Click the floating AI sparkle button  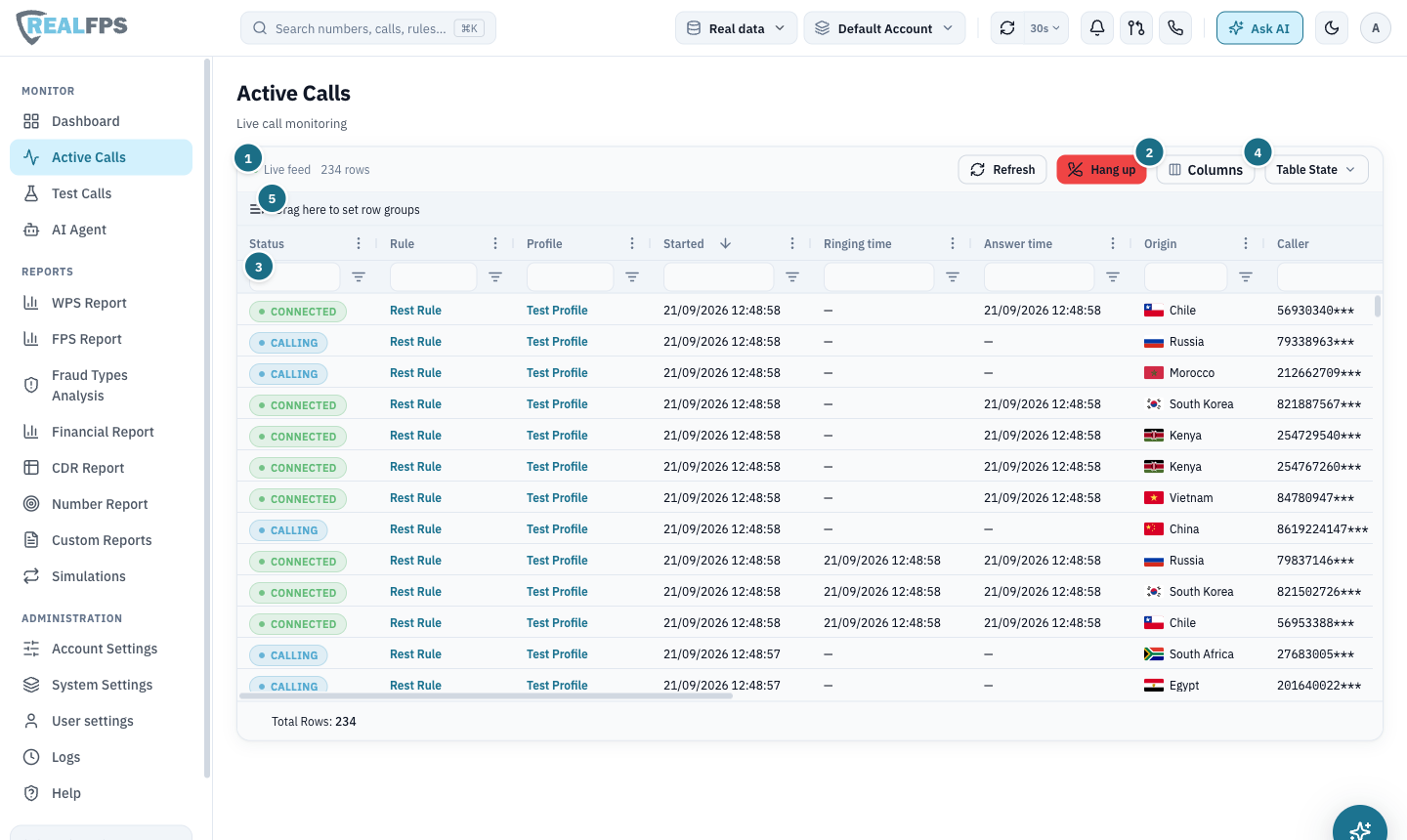click(1360, 826)
